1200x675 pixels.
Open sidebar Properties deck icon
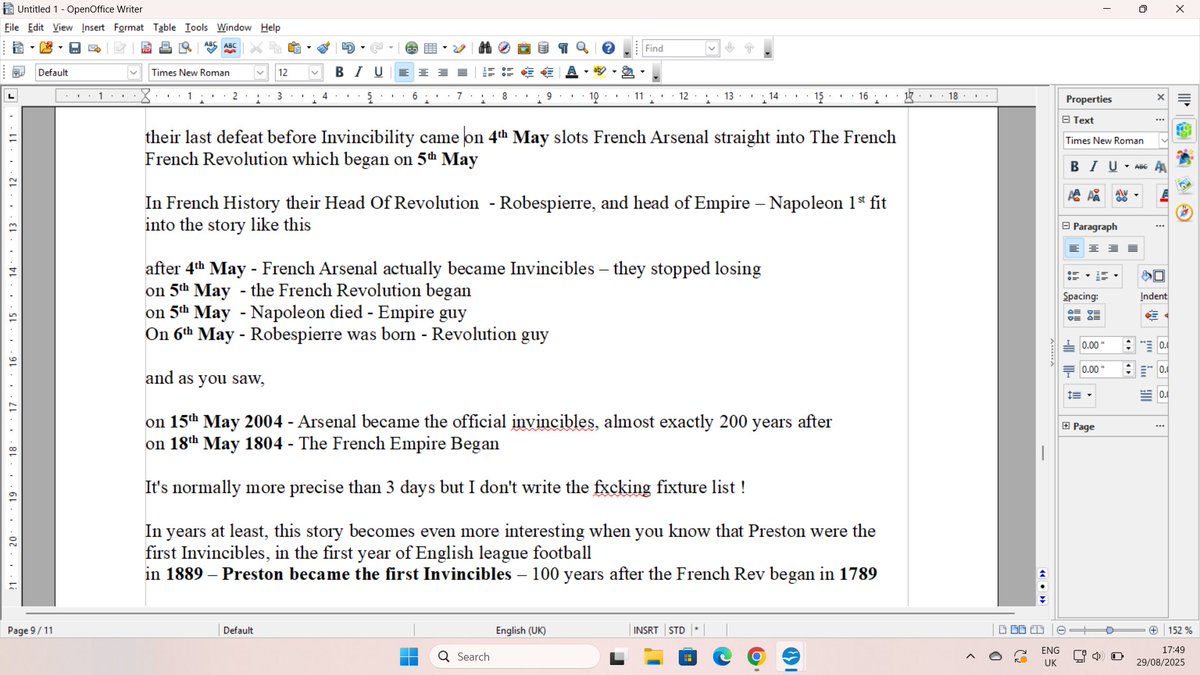[x=1184, y=130]
